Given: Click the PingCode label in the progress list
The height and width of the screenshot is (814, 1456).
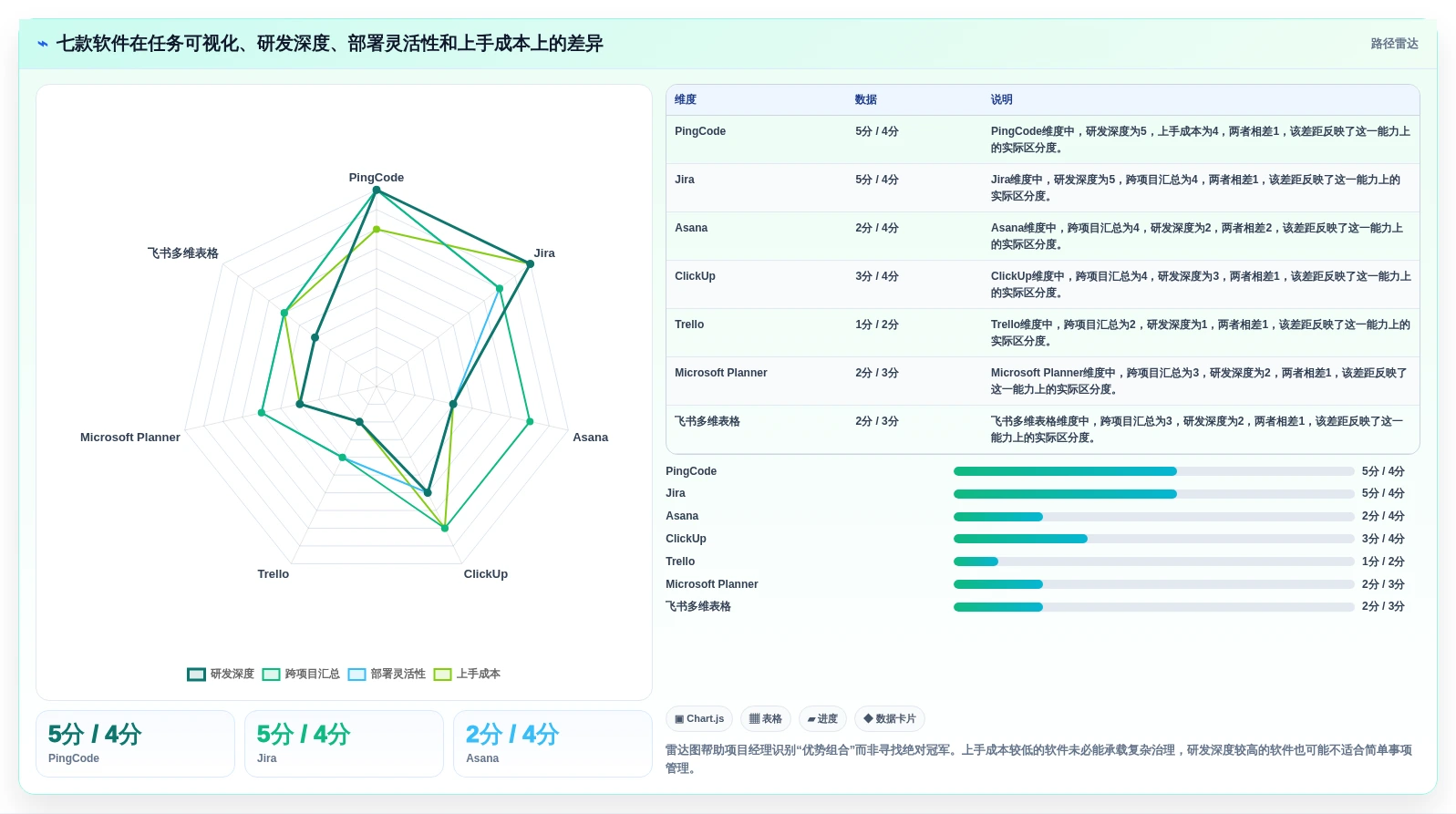Looking at the screenshot, I should pos(691,471).
